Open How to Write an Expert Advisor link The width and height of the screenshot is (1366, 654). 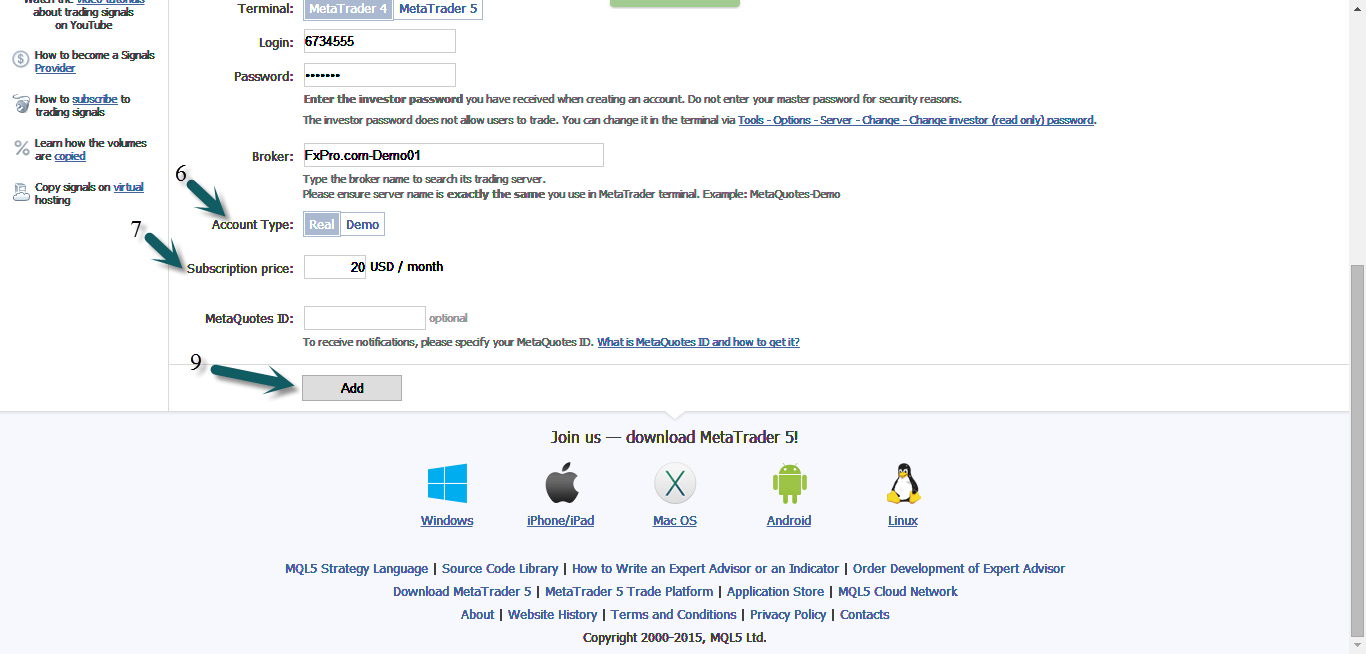(706, 569)
